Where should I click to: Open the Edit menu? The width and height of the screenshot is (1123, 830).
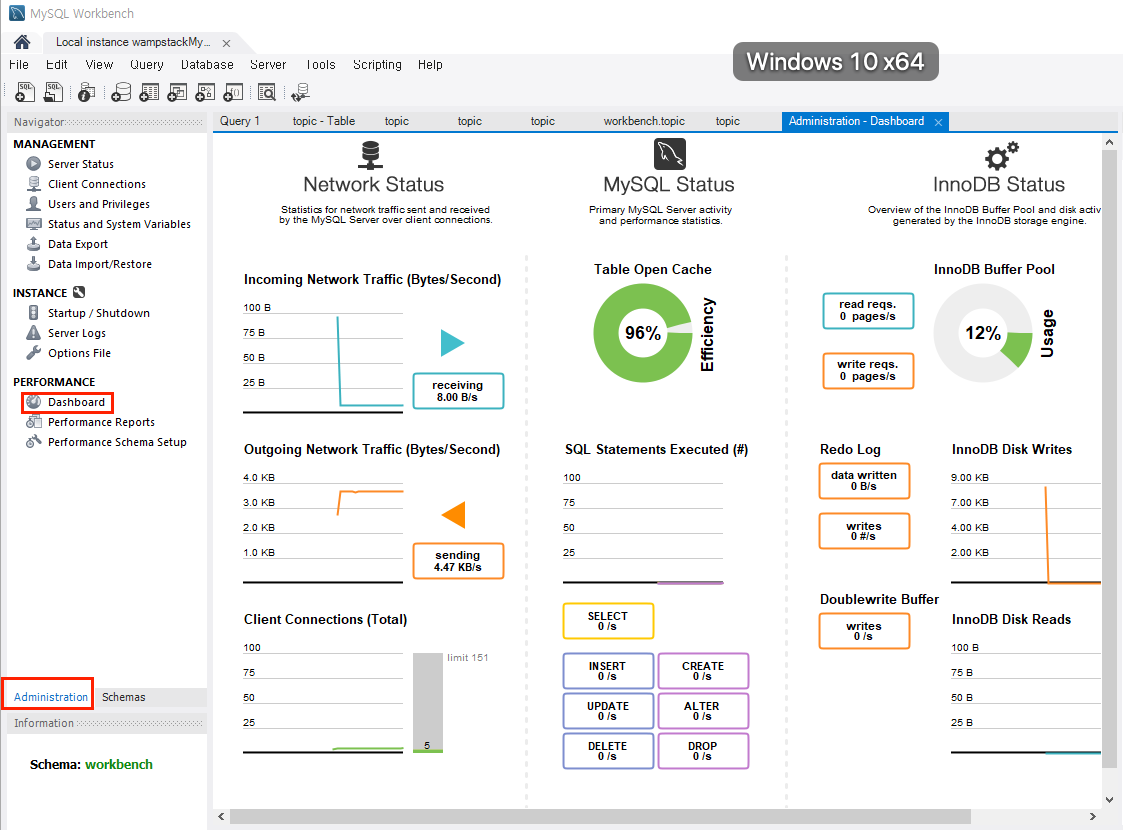click(57, 64)
